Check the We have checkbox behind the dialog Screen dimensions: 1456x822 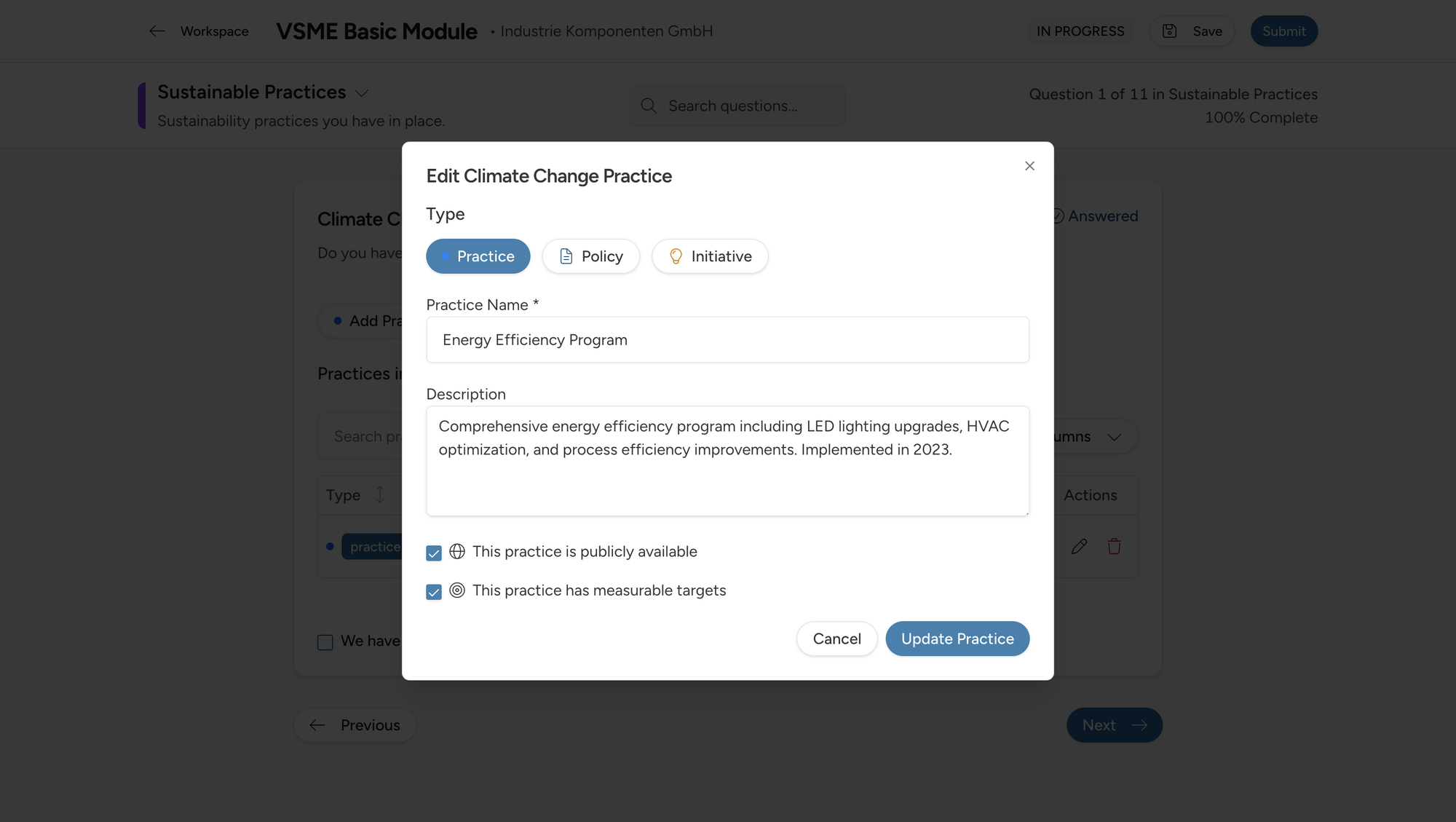pos(325,641)
